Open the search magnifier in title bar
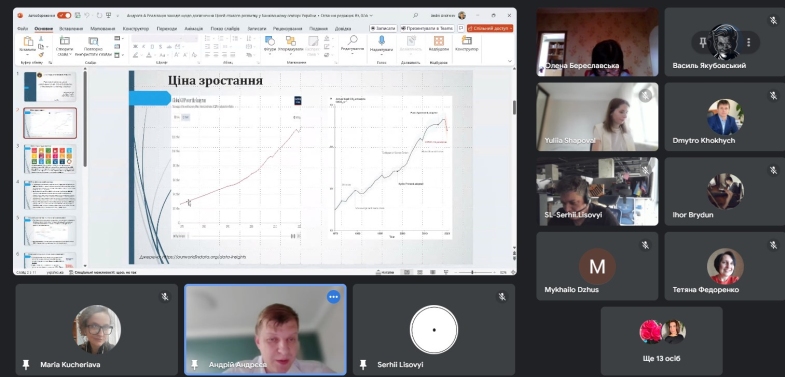The width and height of the screenshot is (785, 377). tap(416, 16)
